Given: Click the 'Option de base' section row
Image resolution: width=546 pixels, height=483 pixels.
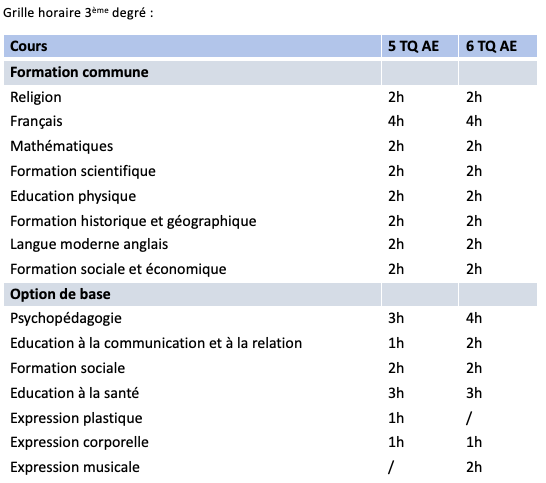Looking at the screenshot, I should pos(270,294).
